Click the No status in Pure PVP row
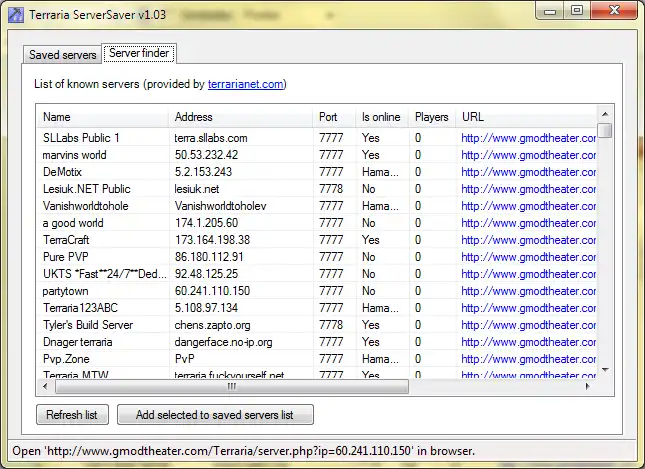645x469 pixels. 369,257
